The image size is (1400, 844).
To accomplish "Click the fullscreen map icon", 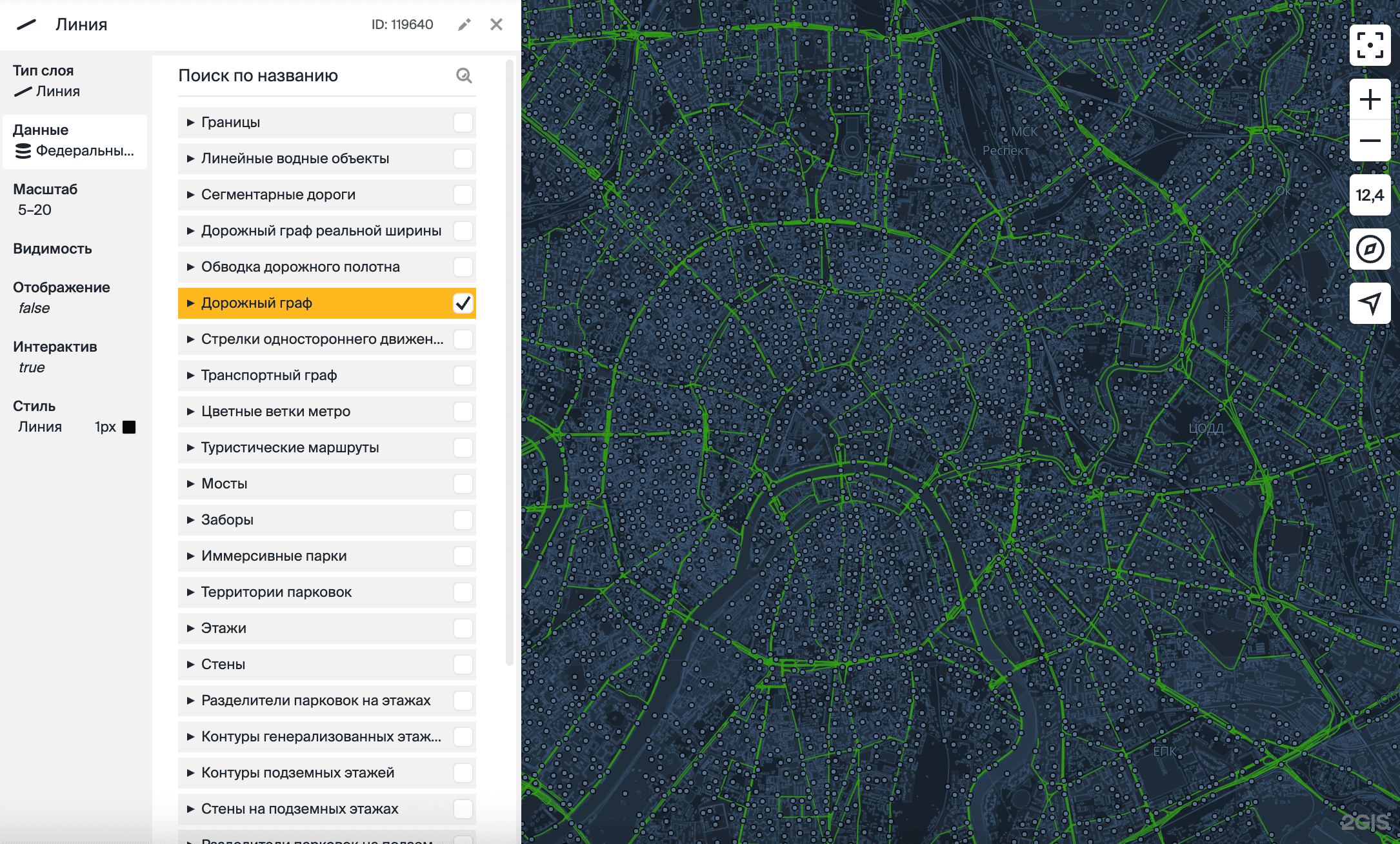I will [1370, 45].
